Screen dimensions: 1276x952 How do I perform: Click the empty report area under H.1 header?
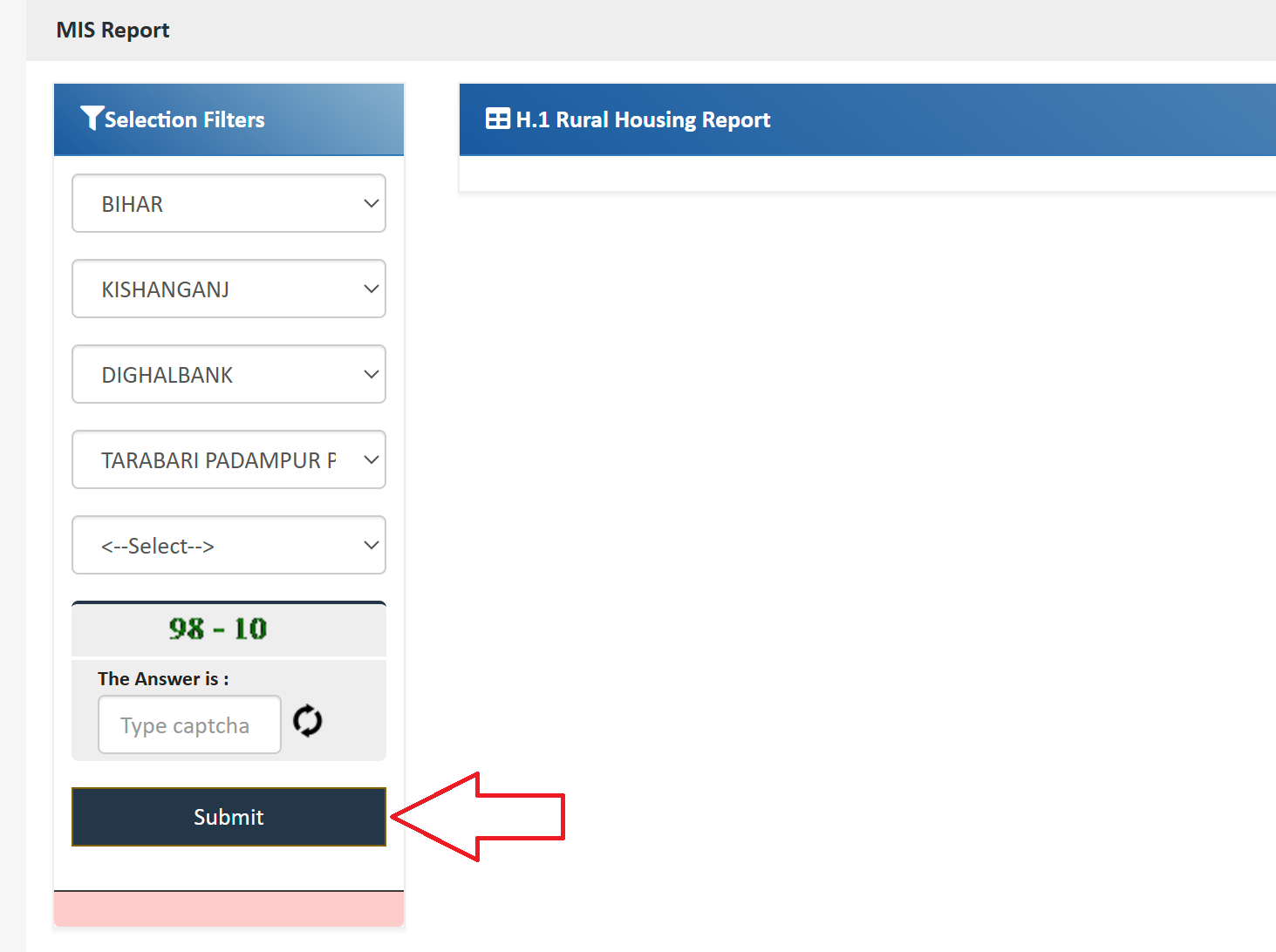point(867,173)
